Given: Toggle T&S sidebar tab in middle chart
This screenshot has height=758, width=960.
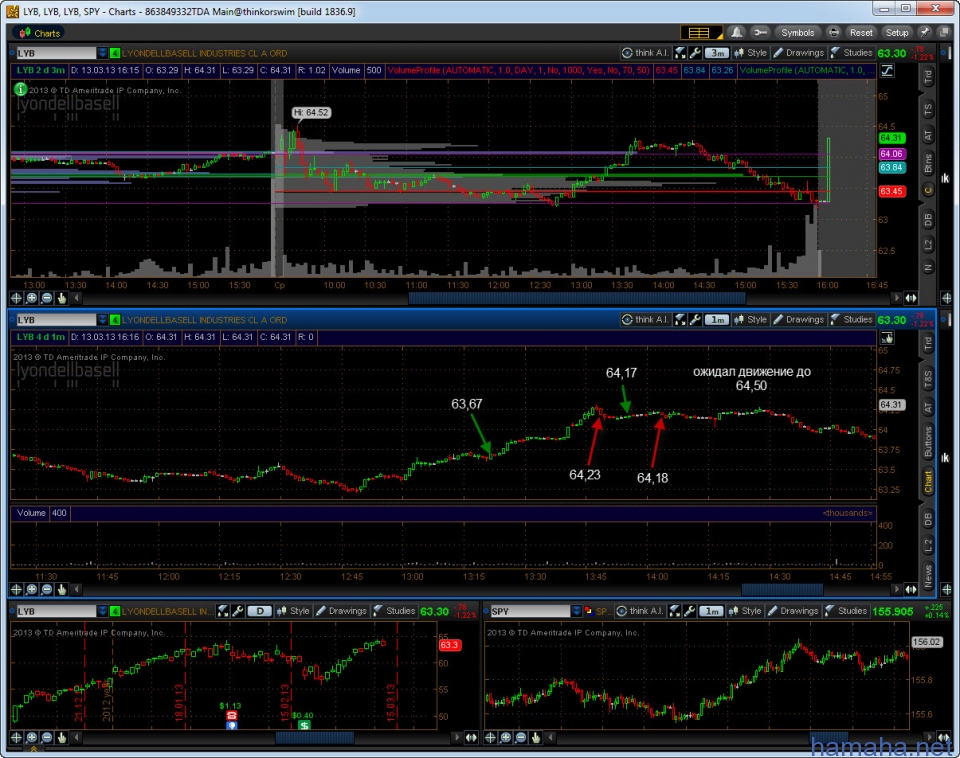Looking at the screenshot, I should click(x=928, y=379).
